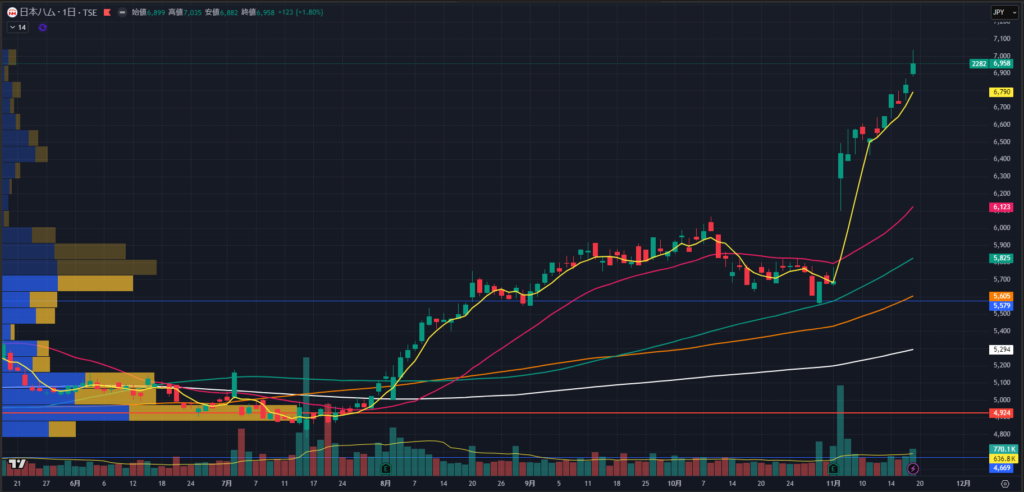Click the white moving average label 5,294
Image resolution: width=1024 pixels, height=492 pixels.
pos(1001,349)
